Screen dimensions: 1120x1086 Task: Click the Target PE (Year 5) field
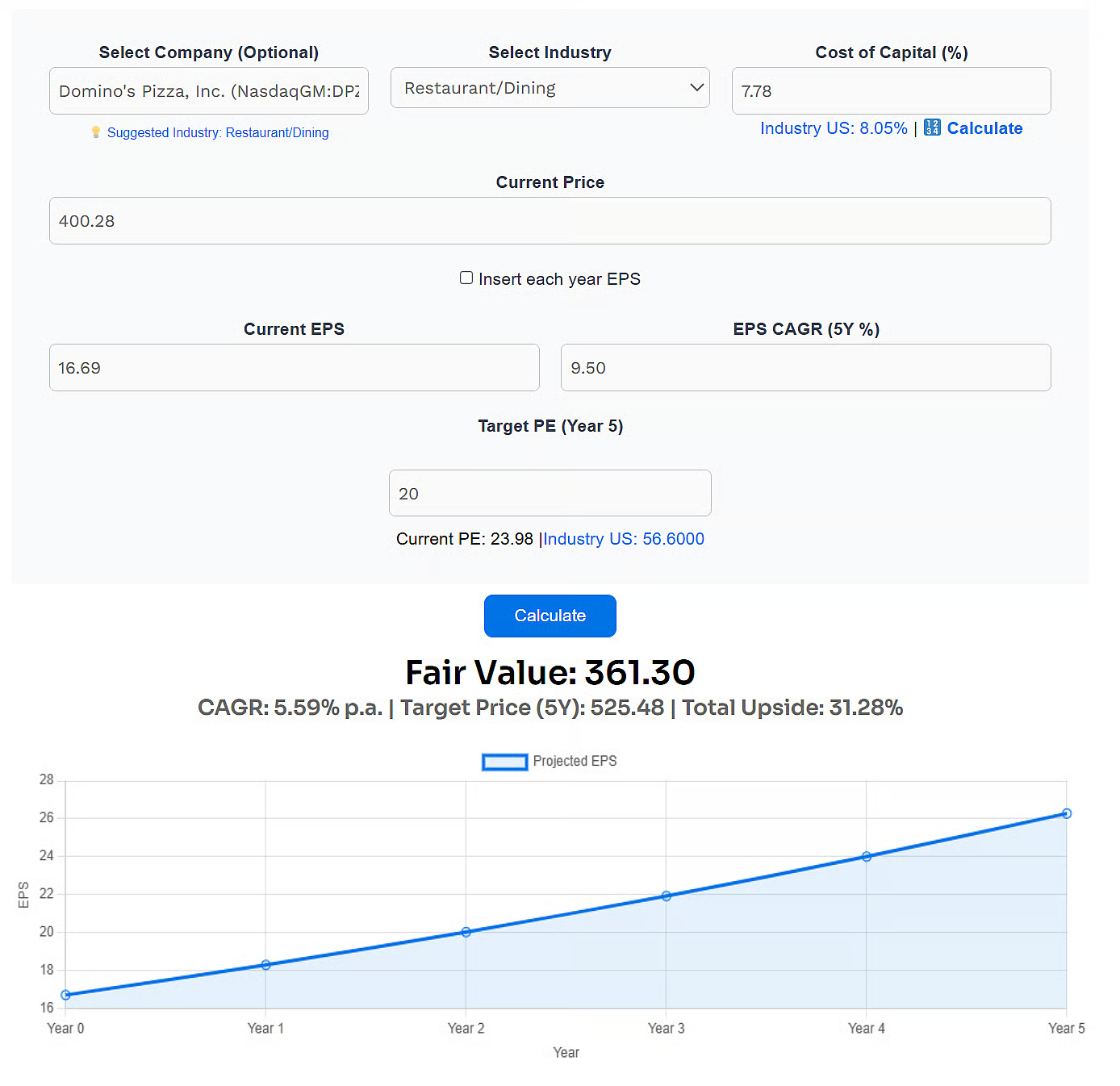(x=550, y=493)
